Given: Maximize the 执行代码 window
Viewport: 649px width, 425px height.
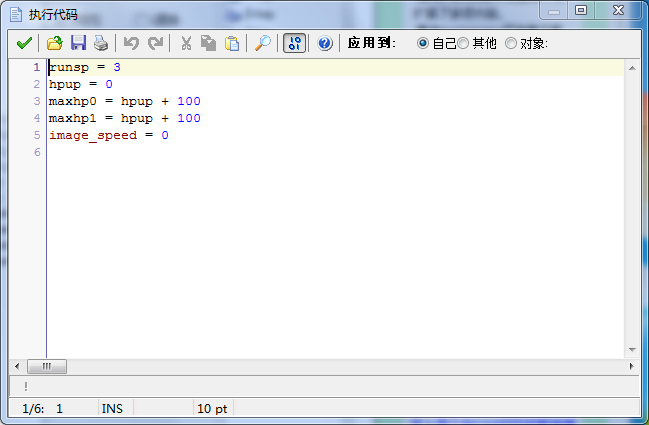Looking at the screenshot, I should (x=581, y=10).
